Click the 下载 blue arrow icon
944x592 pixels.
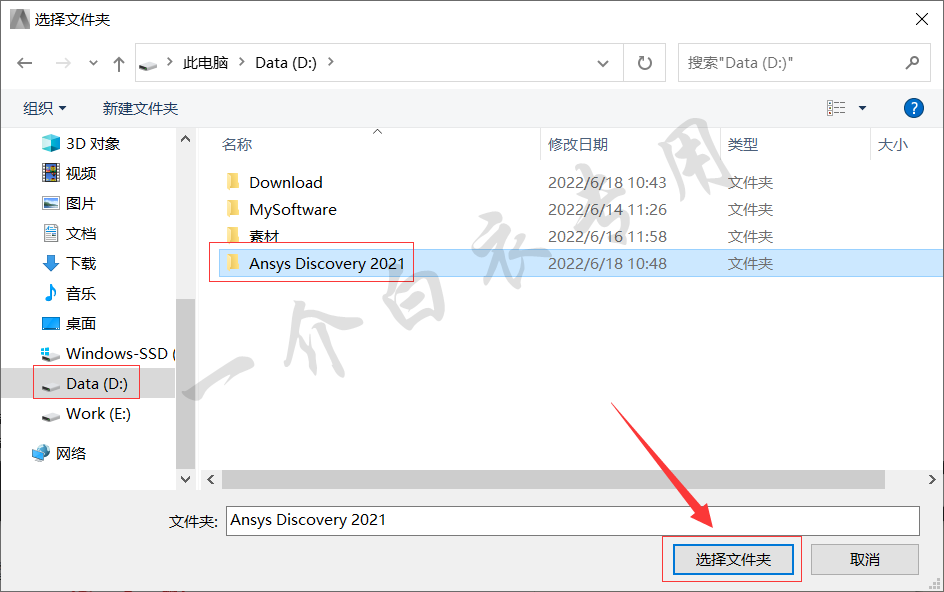(x=51, y=263)
